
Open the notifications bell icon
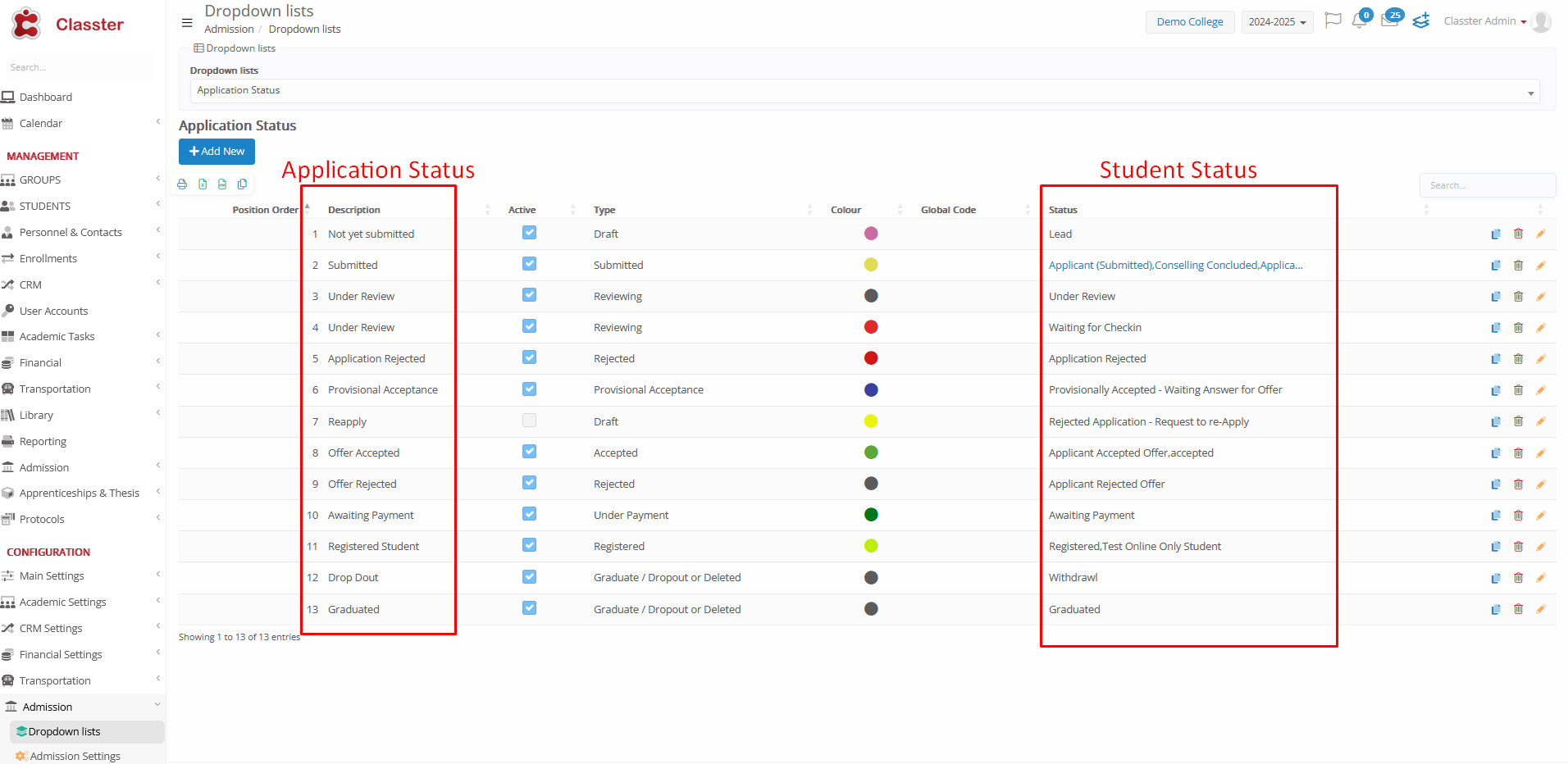[1359, 21]
